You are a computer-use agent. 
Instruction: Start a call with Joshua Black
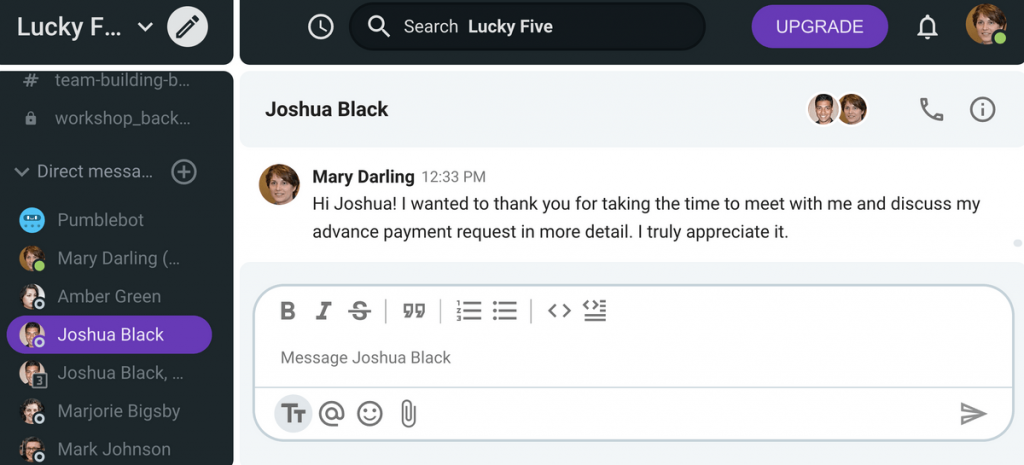point(931,109)
